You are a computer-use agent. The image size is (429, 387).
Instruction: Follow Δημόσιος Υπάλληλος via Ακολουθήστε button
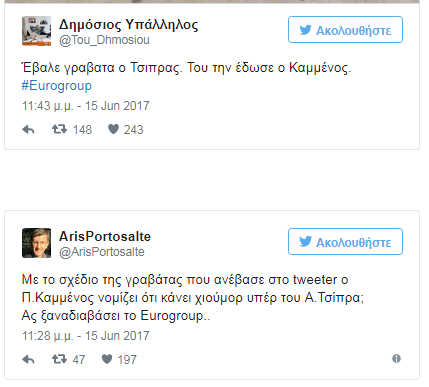(345, 30)
